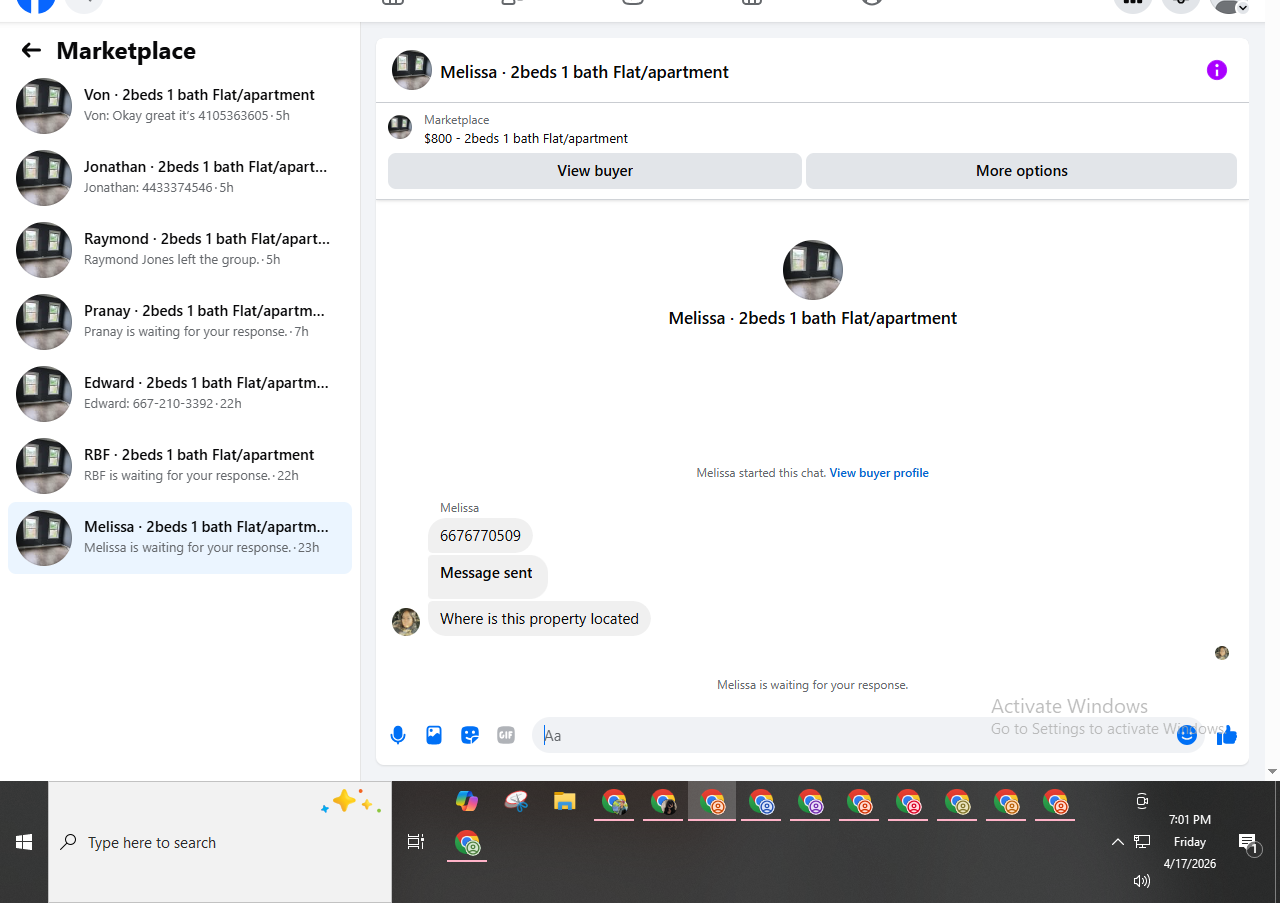
Task: Open conversation info via purple info icon
Action: 1216,70
